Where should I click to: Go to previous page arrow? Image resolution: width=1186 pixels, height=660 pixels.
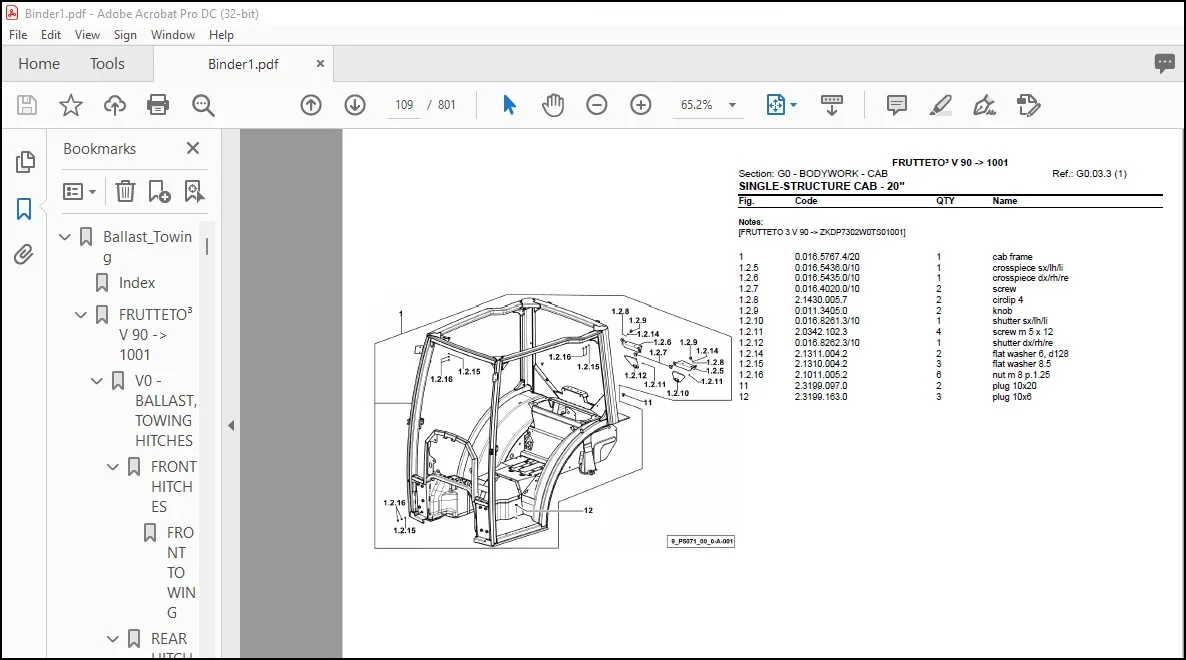coord(311,105)
